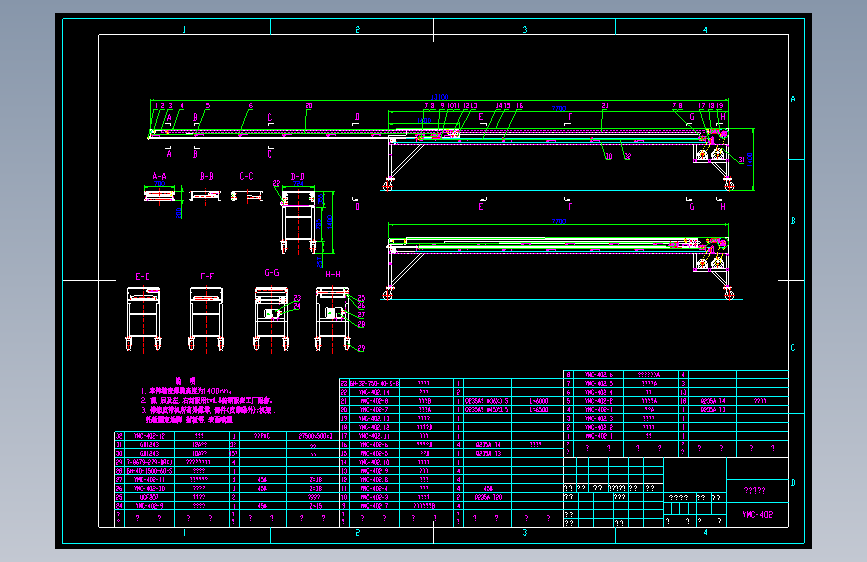
Task: Select balloon number 29 at H-H caster wheel
Action: pyautogui.click(x=361, y=348)
